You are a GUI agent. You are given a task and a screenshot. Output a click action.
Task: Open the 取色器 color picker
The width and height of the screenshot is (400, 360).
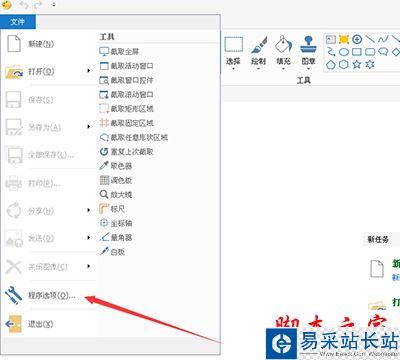[x=116, y=166]
